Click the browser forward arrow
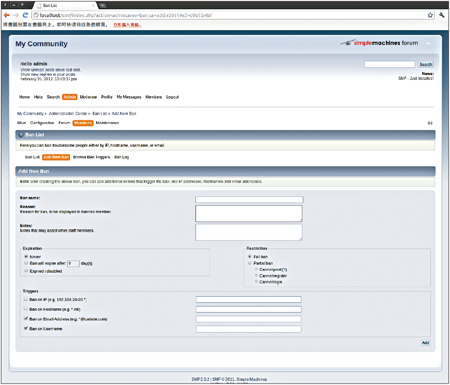This screenshot has width=450, height=385. pyautogui.click(x=16, y=15)
